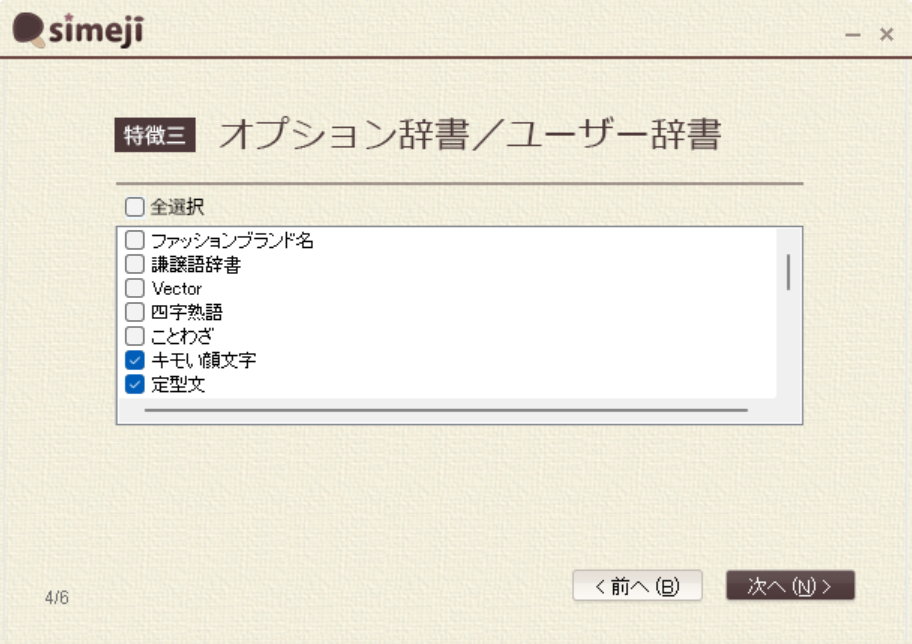Minimize the Simeji installer window
This screenshot has width=912, height=644.
point(853,35)
